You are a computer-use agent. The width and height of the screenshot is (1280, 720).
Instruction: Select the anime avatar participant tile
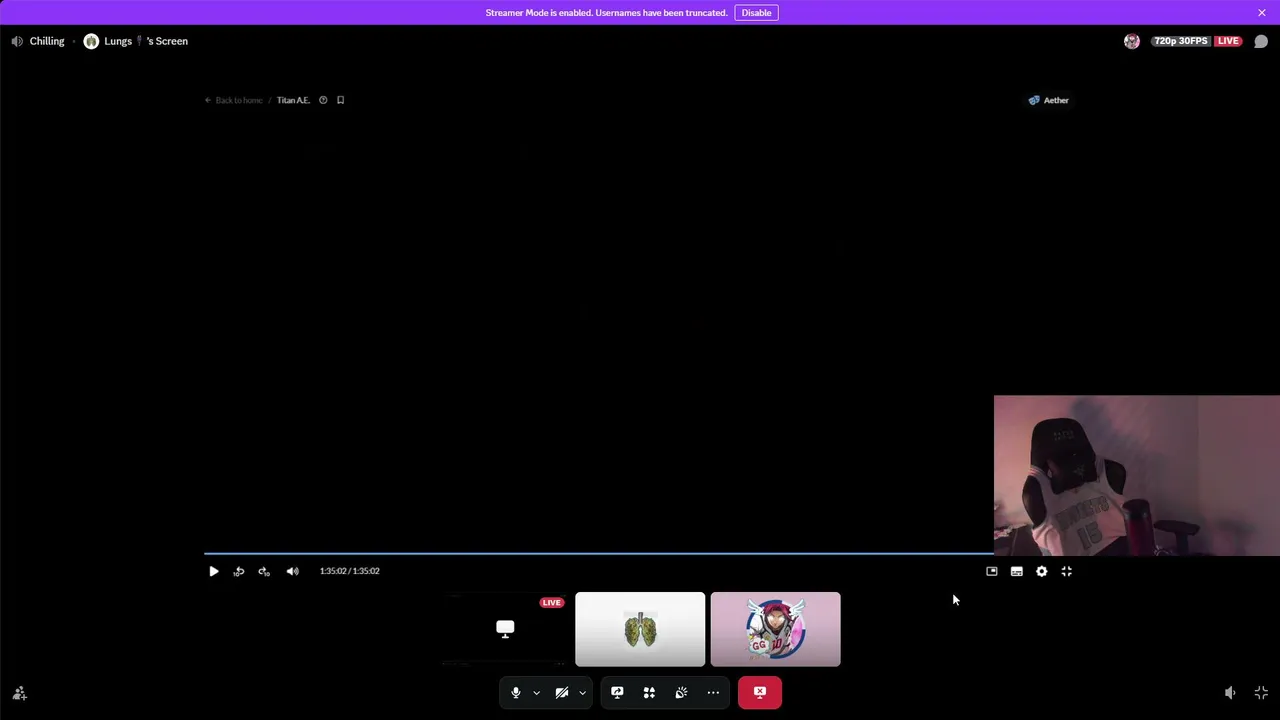[x=776, y=629]
